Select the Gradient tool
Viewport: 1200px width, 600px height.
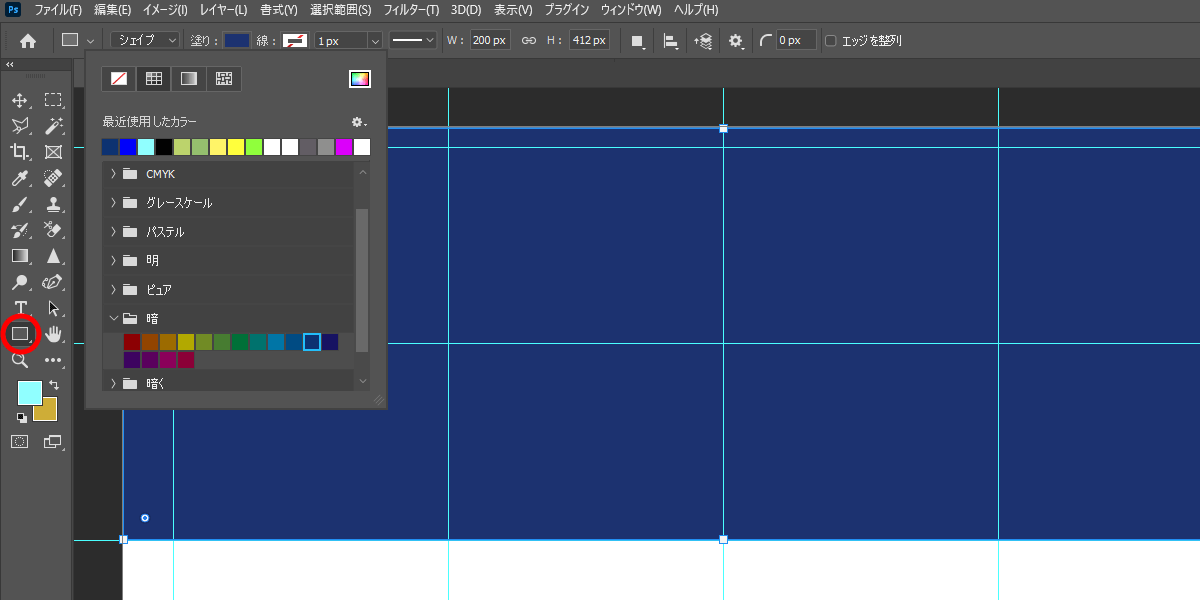point(20,256)
